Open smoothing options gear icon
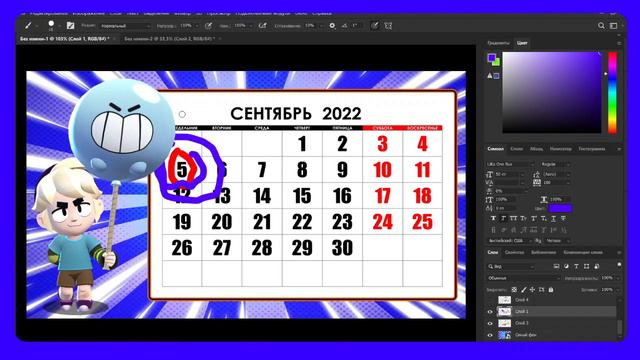This screenshot has width=640, height=360. click(332, 26)
